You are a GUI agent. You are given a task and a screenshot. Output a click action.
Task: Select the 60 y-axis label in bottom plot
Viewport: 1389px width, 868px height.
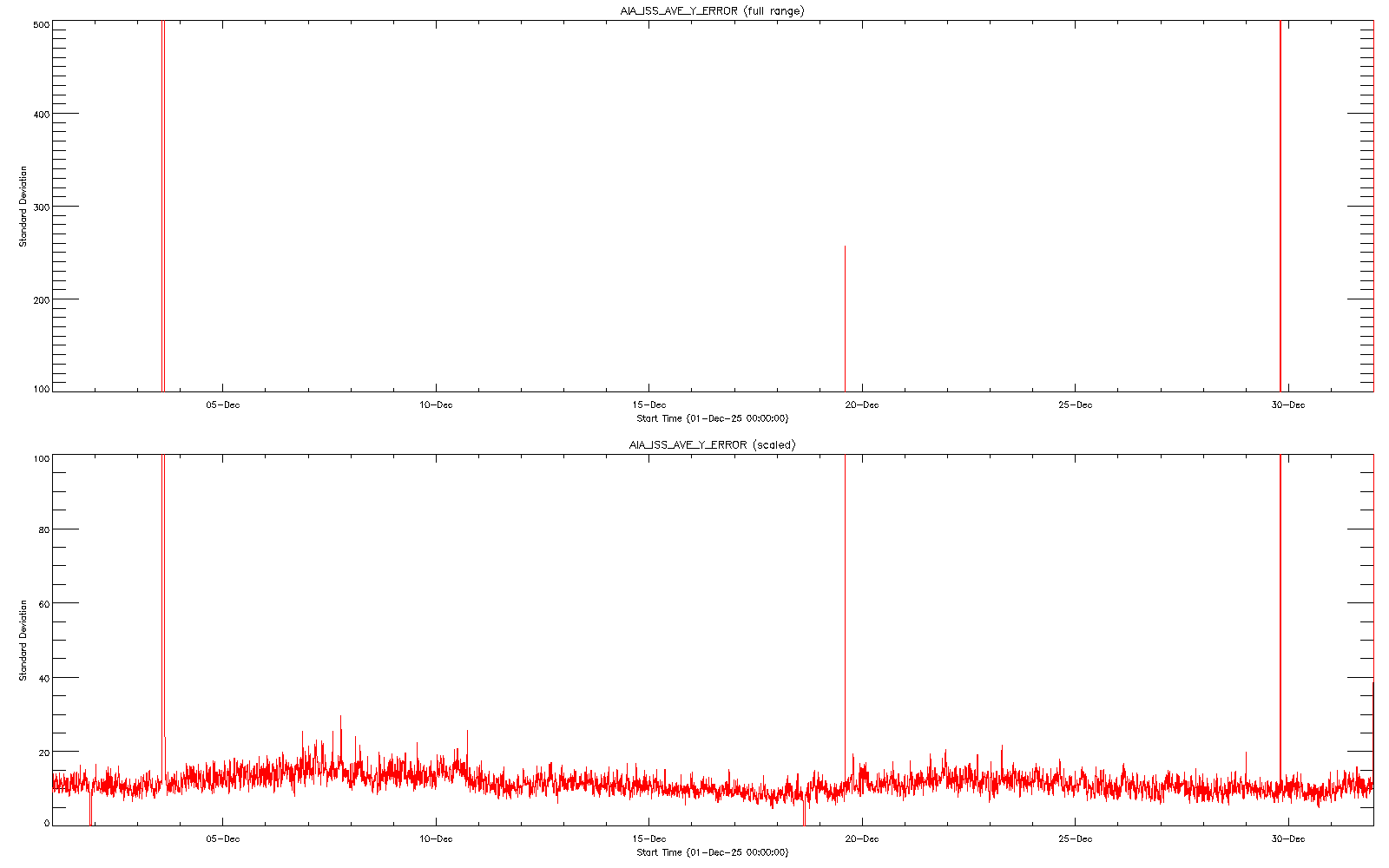pyautogui.click(x=43, y=603)
